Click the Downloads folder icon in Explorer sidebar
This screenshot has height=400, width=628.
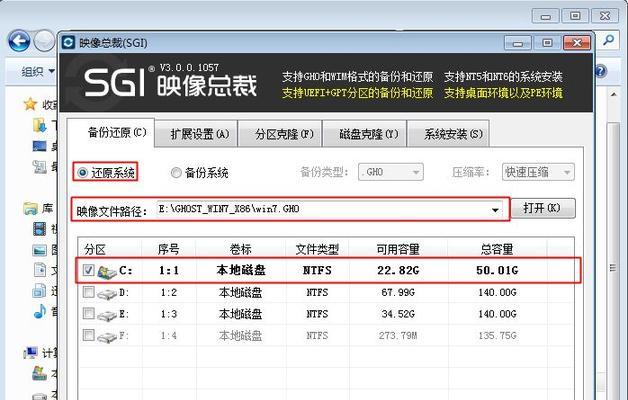pyautogui.click(x=40, y=125)
